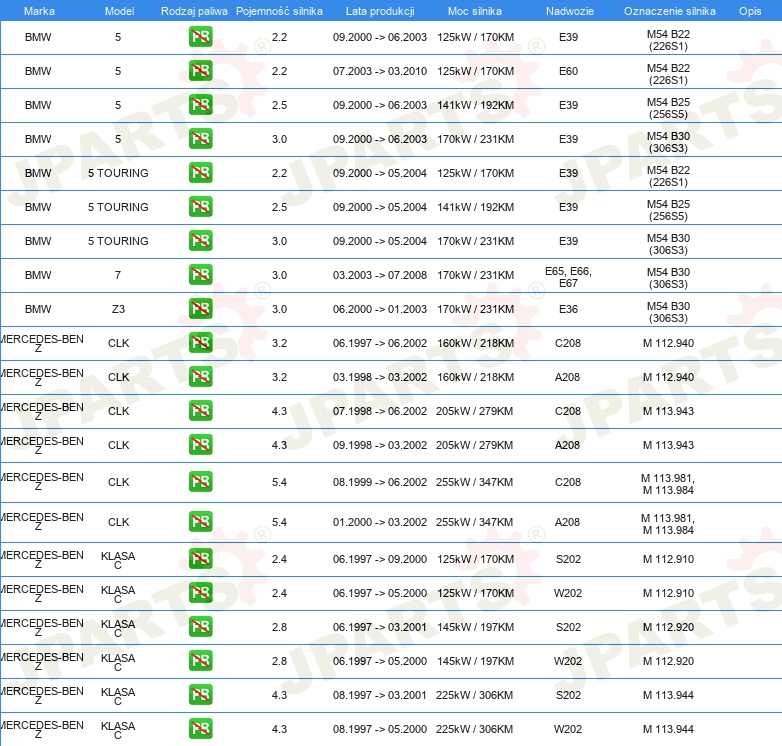Click the fuel icon in the KLASA C 4.3 S202 row

[x=200, y=695]
